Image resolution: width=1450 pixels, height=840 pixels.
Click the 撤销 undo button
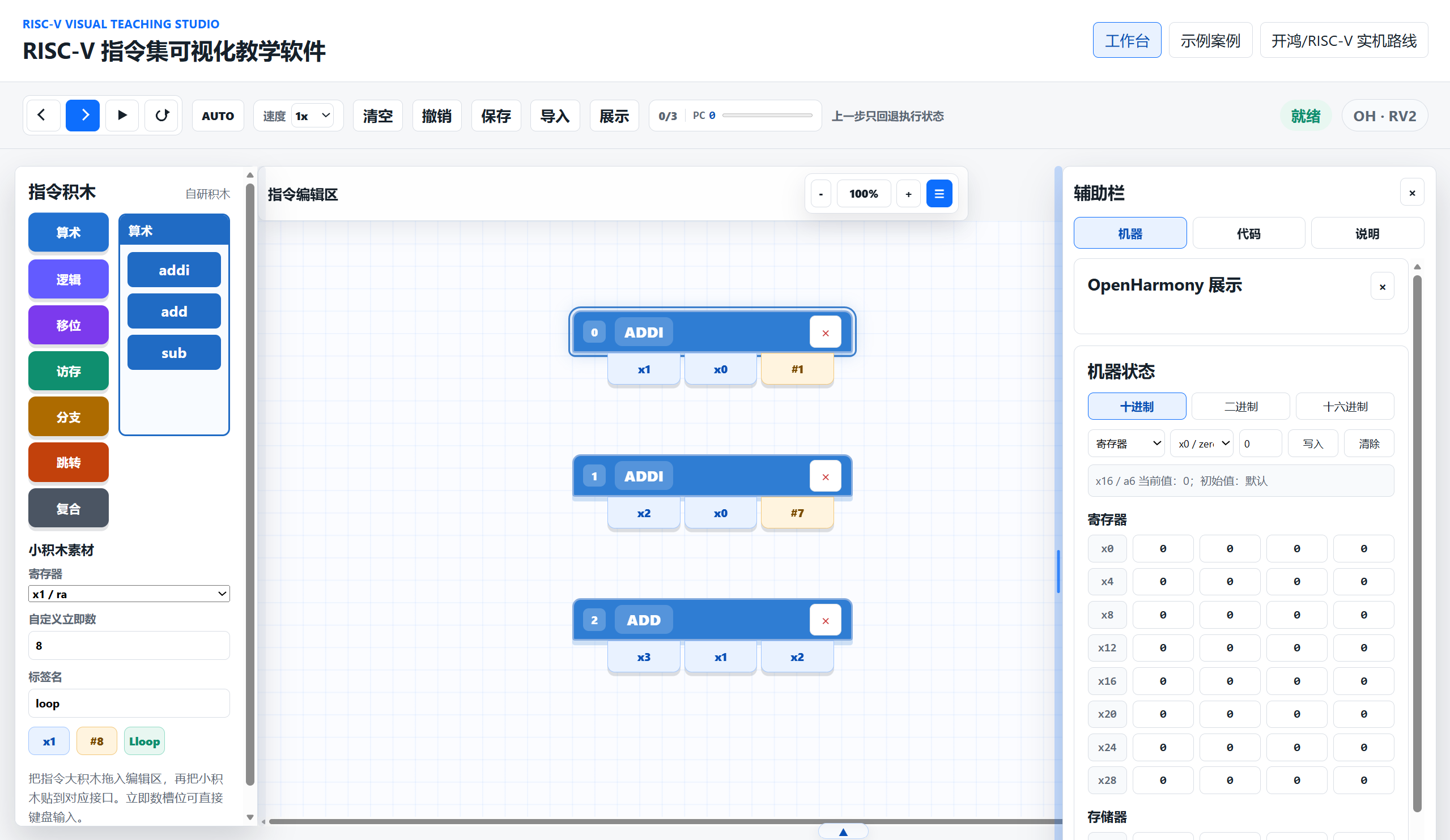[x=437, y=116]
